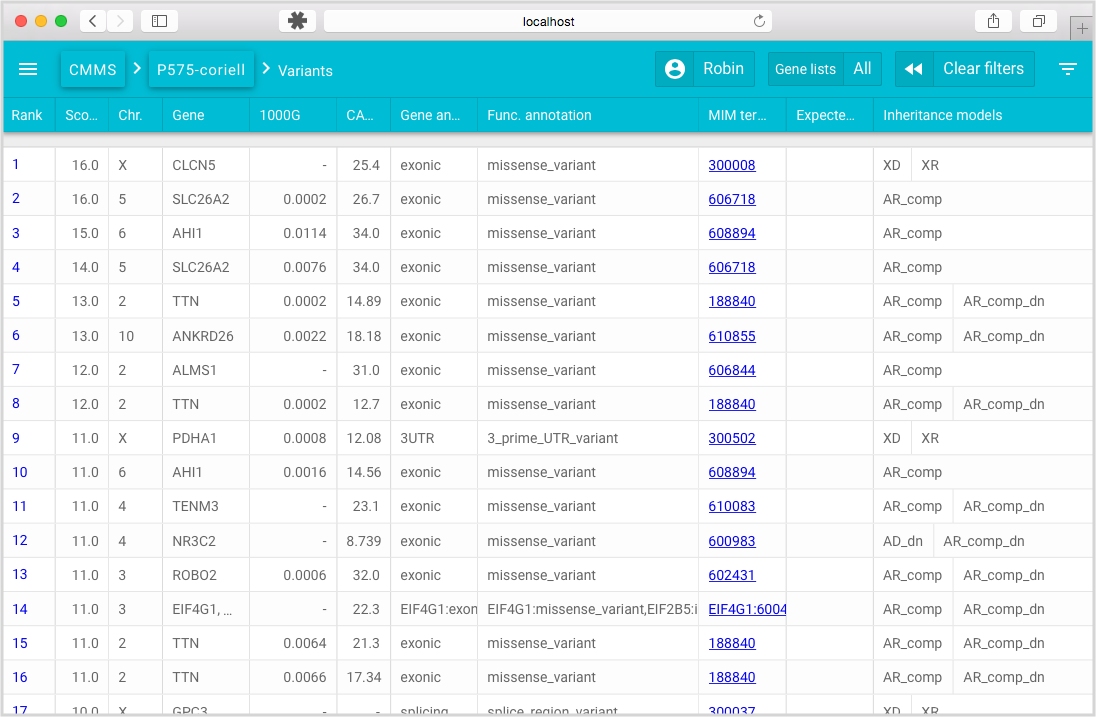Navigate to CMMS breadcrumb
This screenshot has height=717, width=1096.
[x=93, y=69]
